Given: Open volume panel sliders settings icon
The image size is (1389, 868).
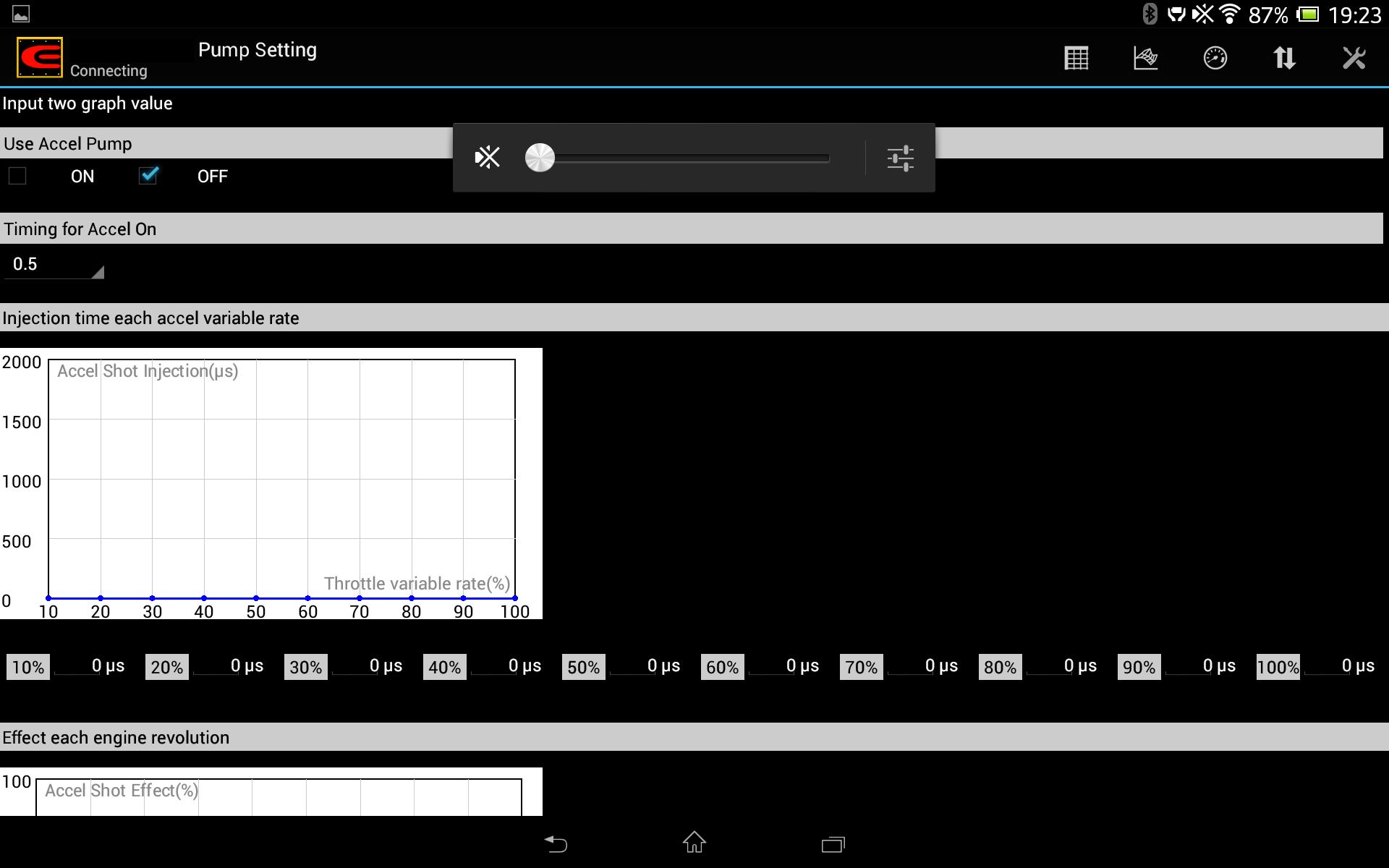Looking at the screenshot, I should pyautogui.click(x=901, y=158).
